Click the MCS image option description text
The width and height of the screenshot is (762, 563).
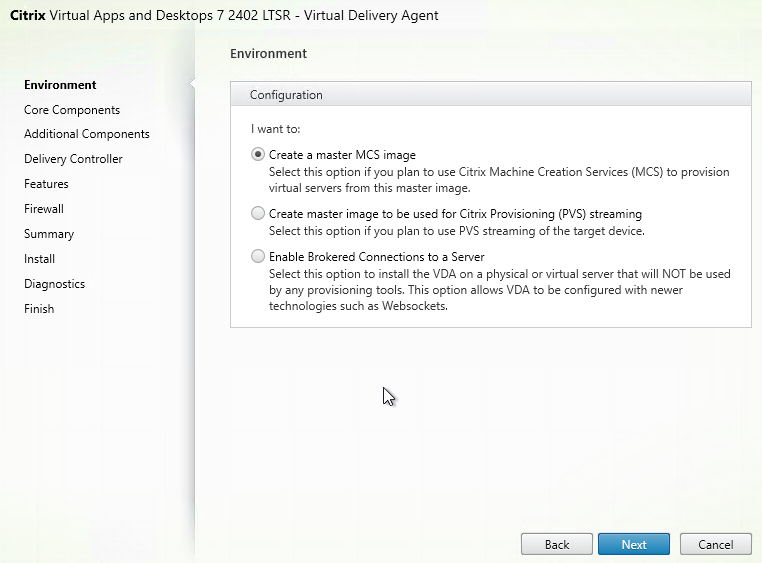click(x=499, y=180)
